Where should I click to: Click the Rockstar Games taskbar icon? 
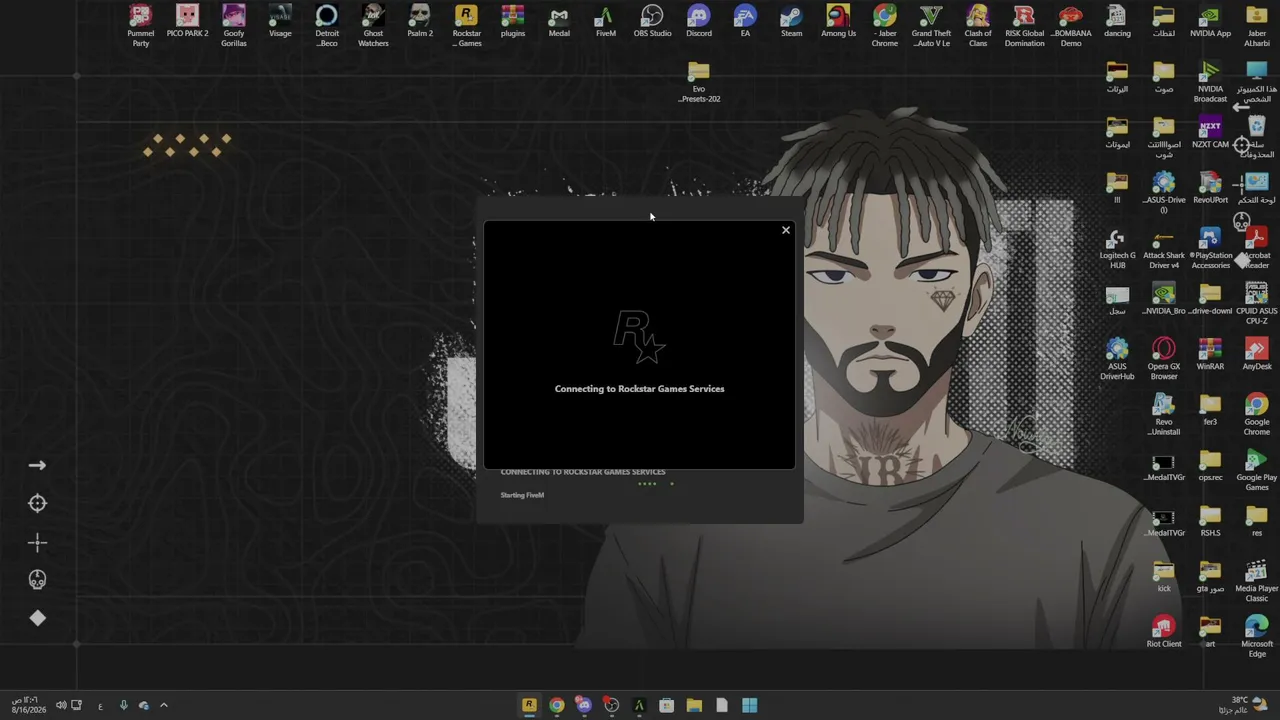(x=529, y=705)
